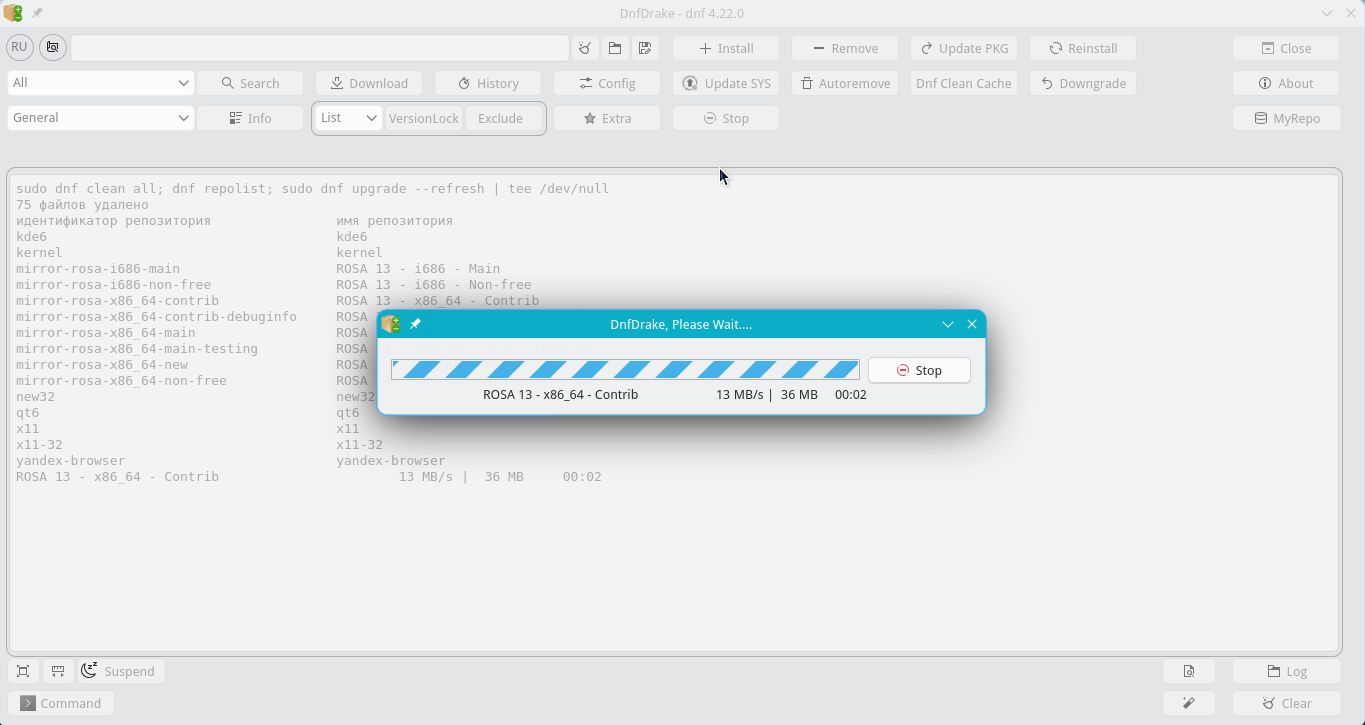Click Update SYS button

(727, 83)
